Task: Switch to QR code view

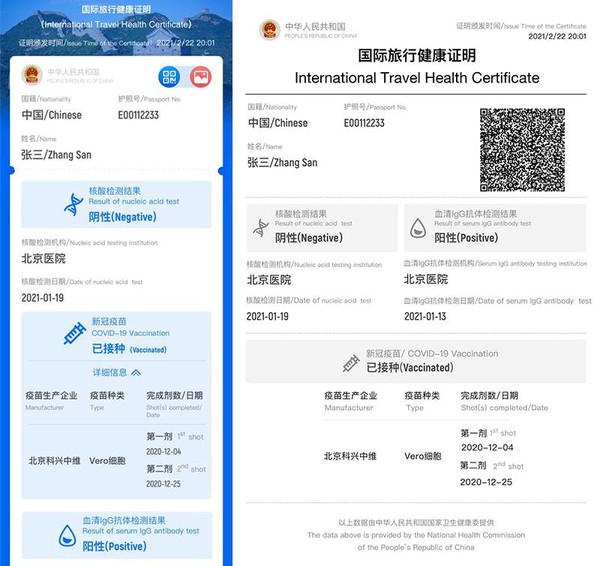Action: click(x=169, y=76)
